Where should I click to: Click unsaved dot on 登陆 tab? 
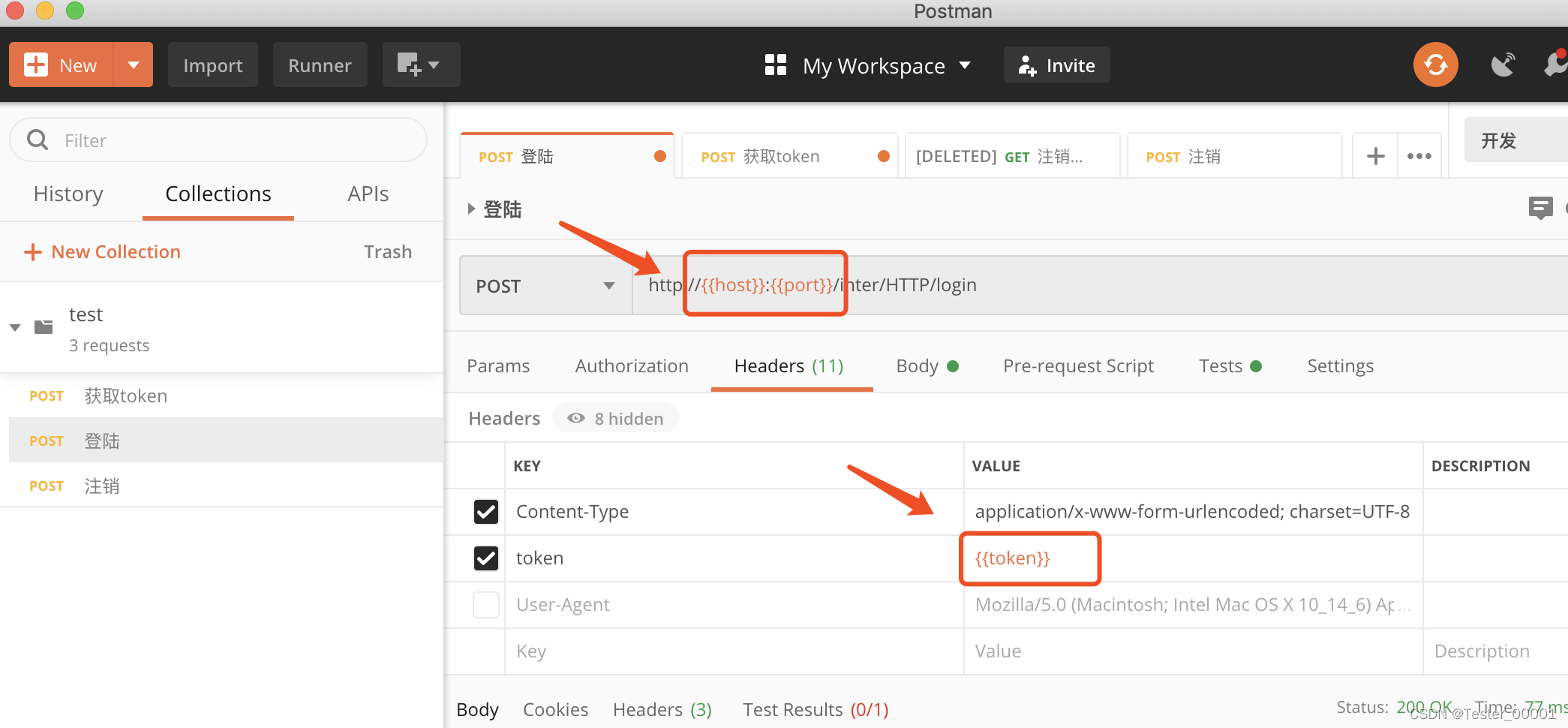(660, 156)
